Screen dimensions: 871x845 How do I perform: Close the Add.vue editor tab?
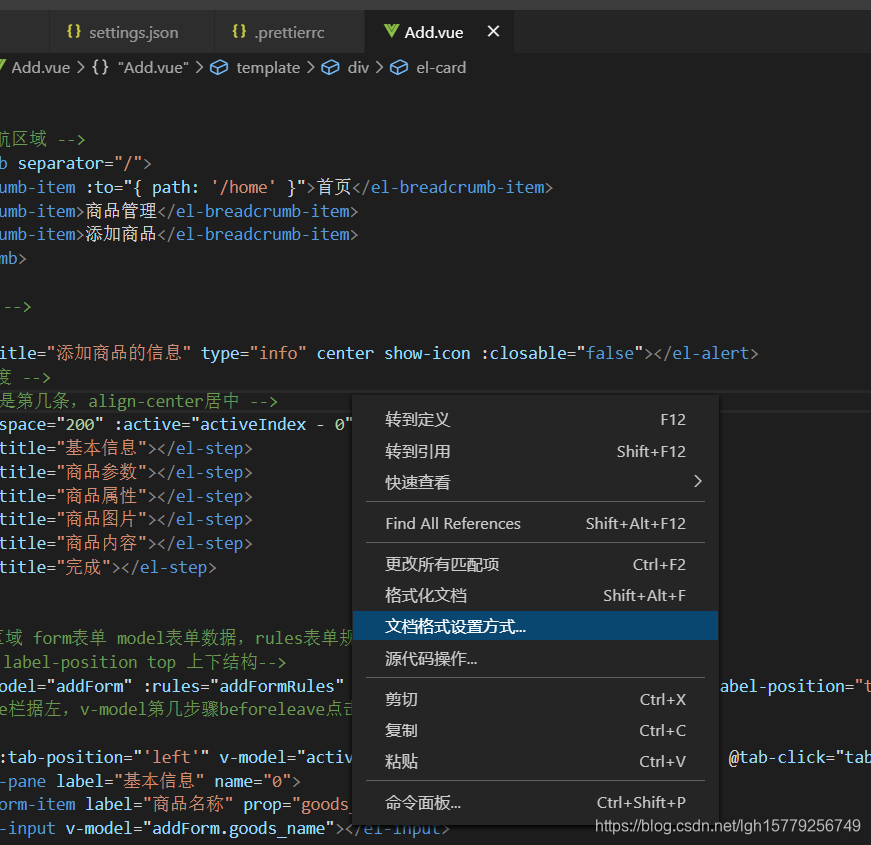pos(493,31)
